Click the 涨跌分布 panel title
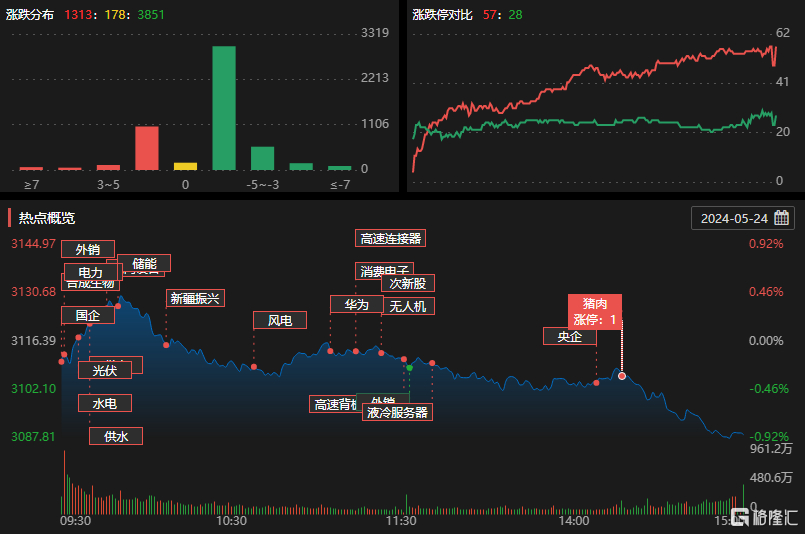 (30, 14)
